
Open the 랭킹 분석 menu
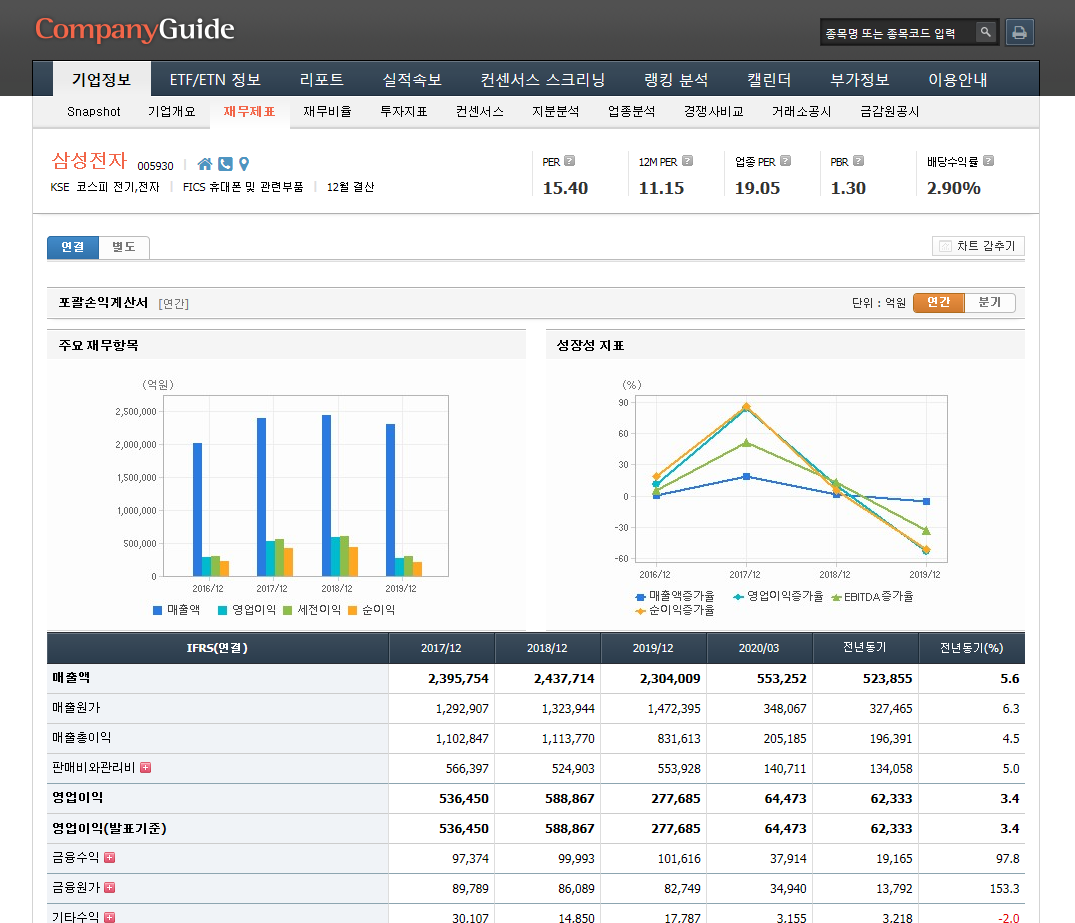tap(676, 80)
